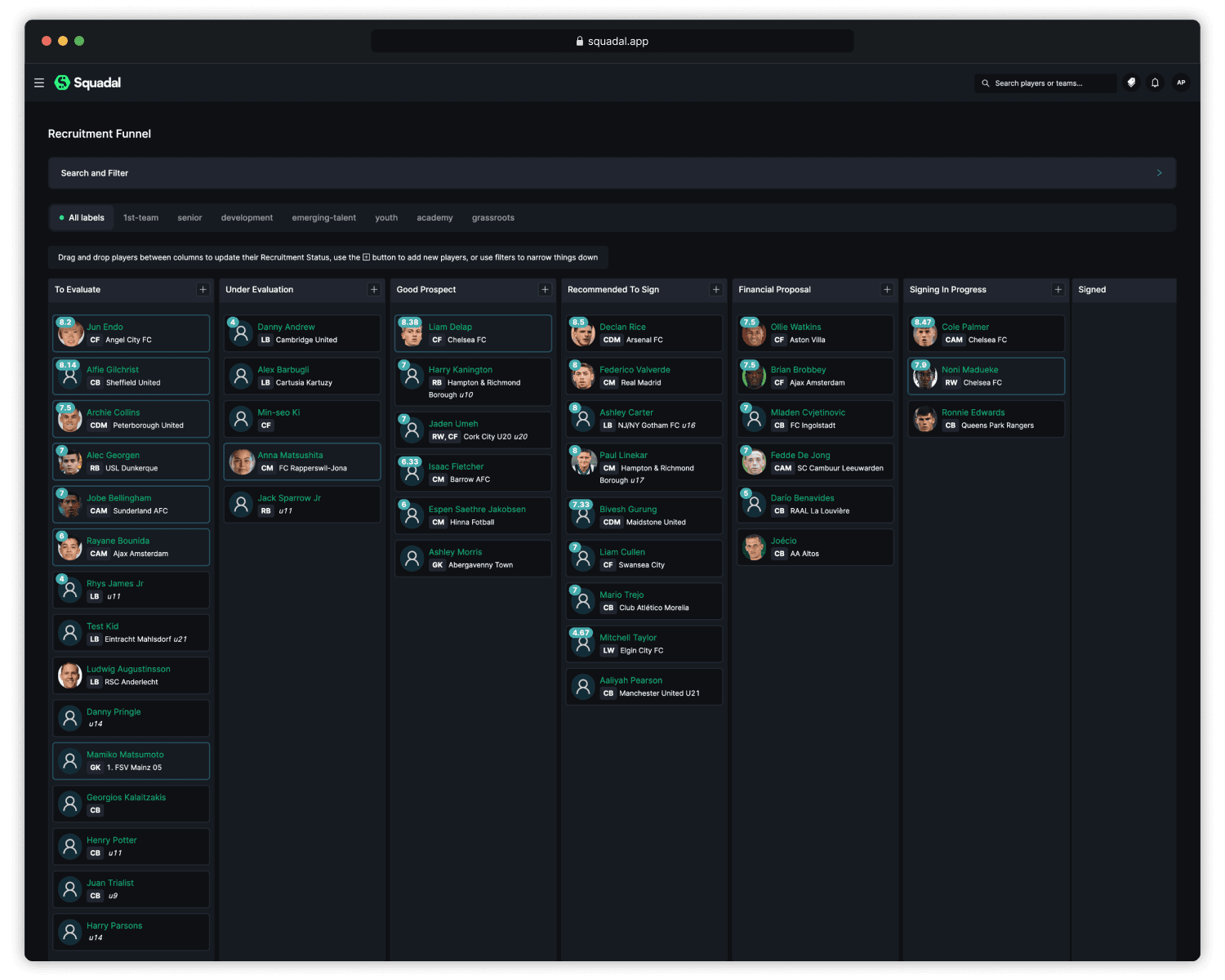Screen dimensions: 1225x980
Task: Click 'Abergavenny Town' team text
Action: [x=481, y=565]
